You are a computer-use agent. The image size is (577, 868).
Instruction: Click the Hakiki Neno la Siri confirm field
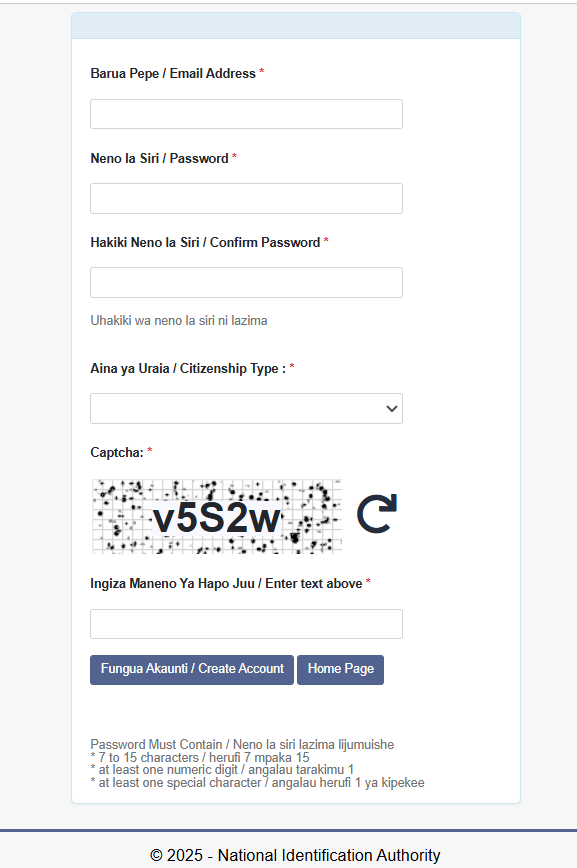pyautogui.click(x=246, y=282)
